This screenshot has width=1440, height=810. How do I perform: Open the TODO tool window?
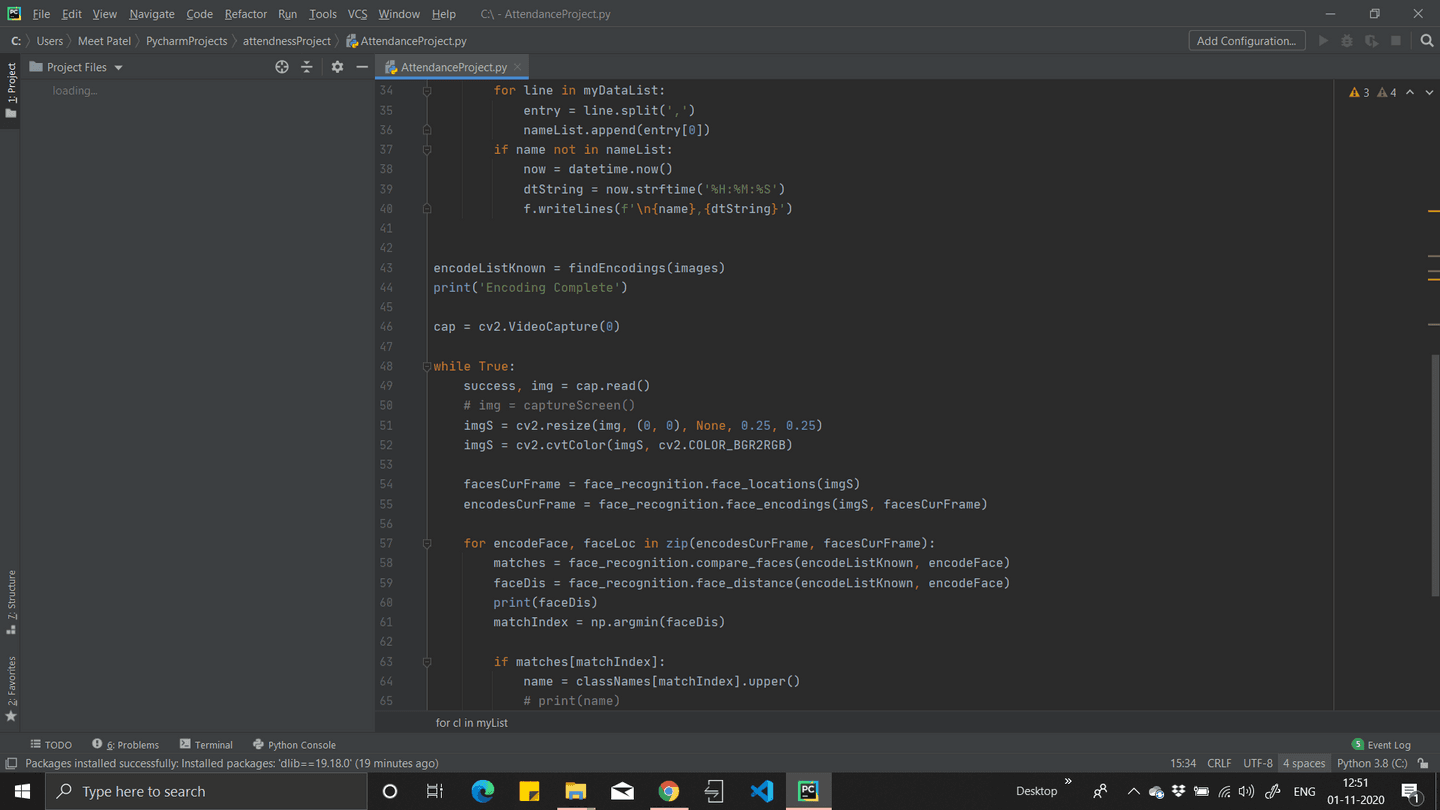point(51,744)
